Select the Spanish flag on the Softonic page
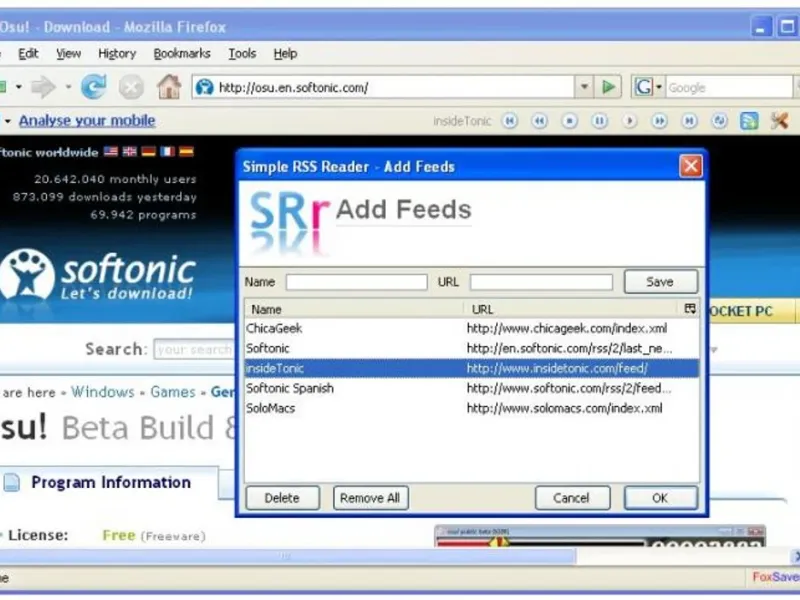The image size is (800, 600). [x=186, y=152]
